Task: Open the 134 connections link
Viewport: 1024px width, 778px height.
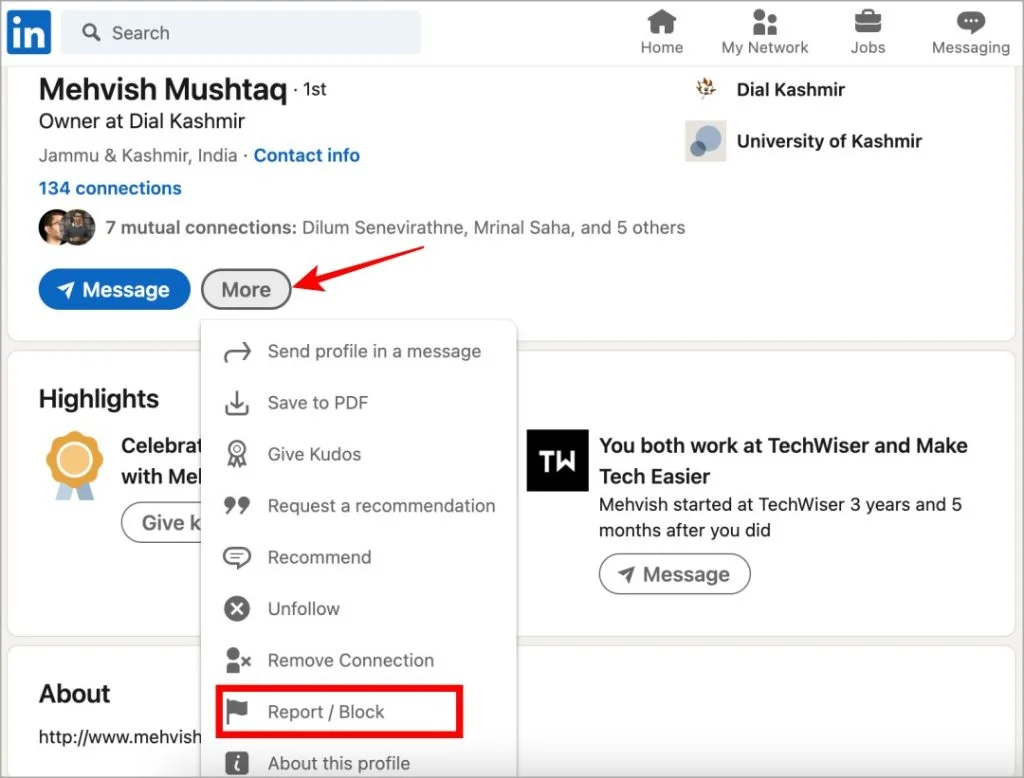Action: click(x=110, y=188)
